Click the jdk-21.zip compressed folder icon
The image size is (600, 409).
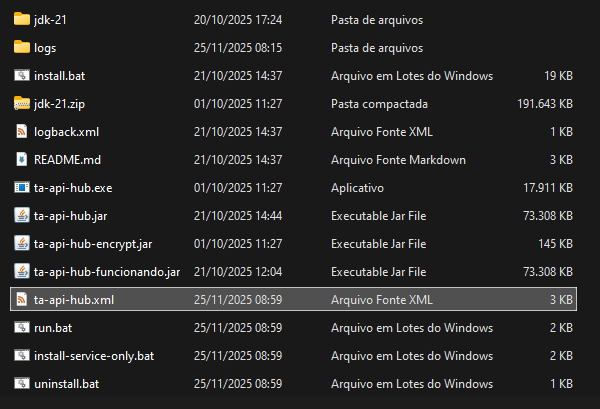click(x=22, y=103)
